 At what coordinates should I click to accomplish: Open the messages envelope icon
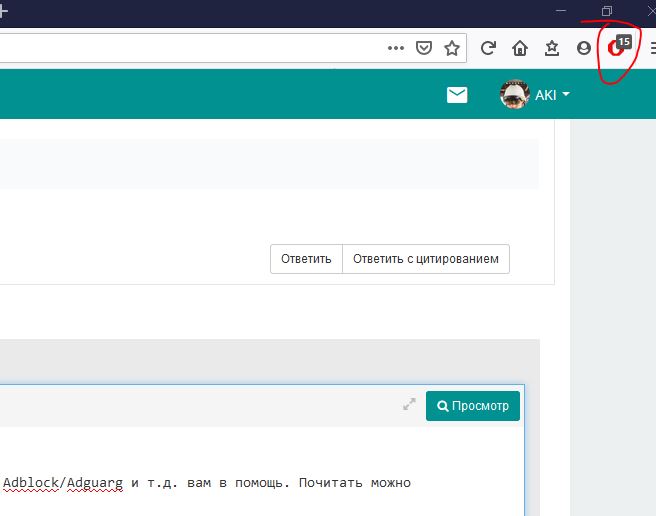(457, 95)
